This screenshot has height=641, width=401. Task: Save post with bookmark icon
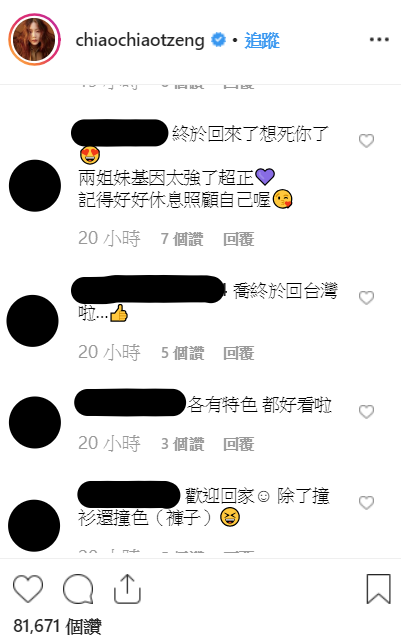(379, 589)
